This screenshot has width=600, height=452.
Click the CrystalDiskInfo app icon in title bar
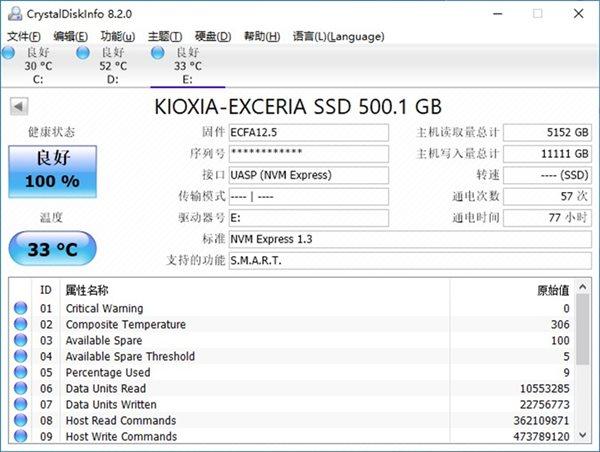[15, 14]
